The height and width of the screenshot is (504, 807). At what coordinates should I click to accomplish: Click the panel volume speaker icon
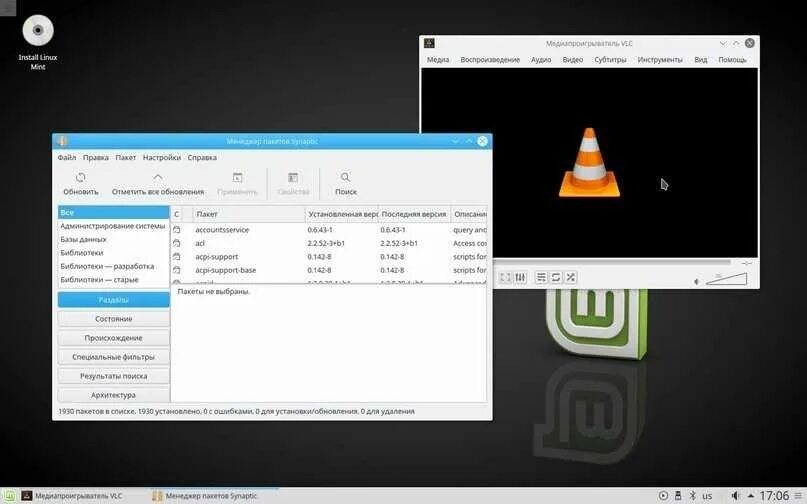[x=735, y=496]
